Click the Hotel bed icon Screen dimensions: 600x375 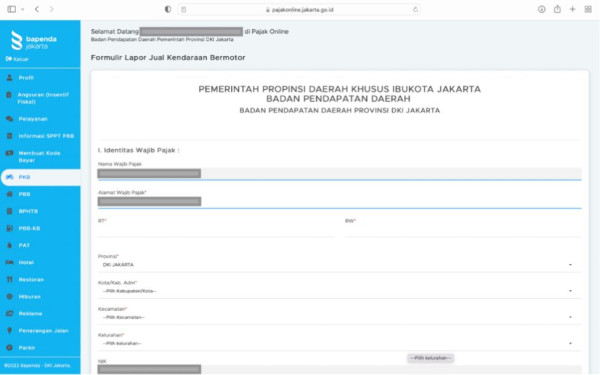coord(10,262)
